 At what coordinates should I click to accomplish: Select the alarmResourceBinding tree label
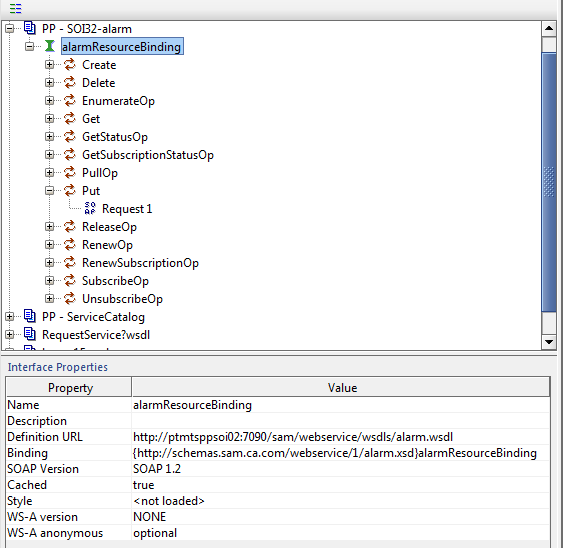[122, 47]
